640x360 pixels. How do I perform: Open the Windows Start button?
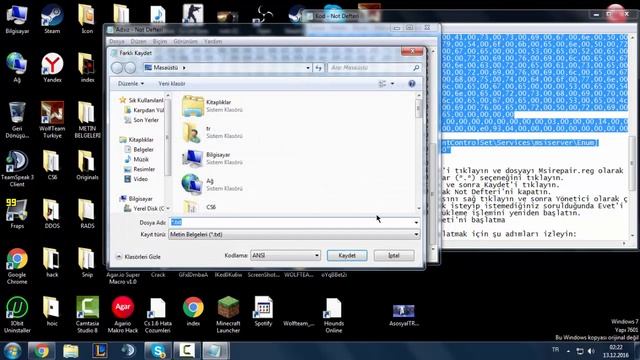coord(12,351)
